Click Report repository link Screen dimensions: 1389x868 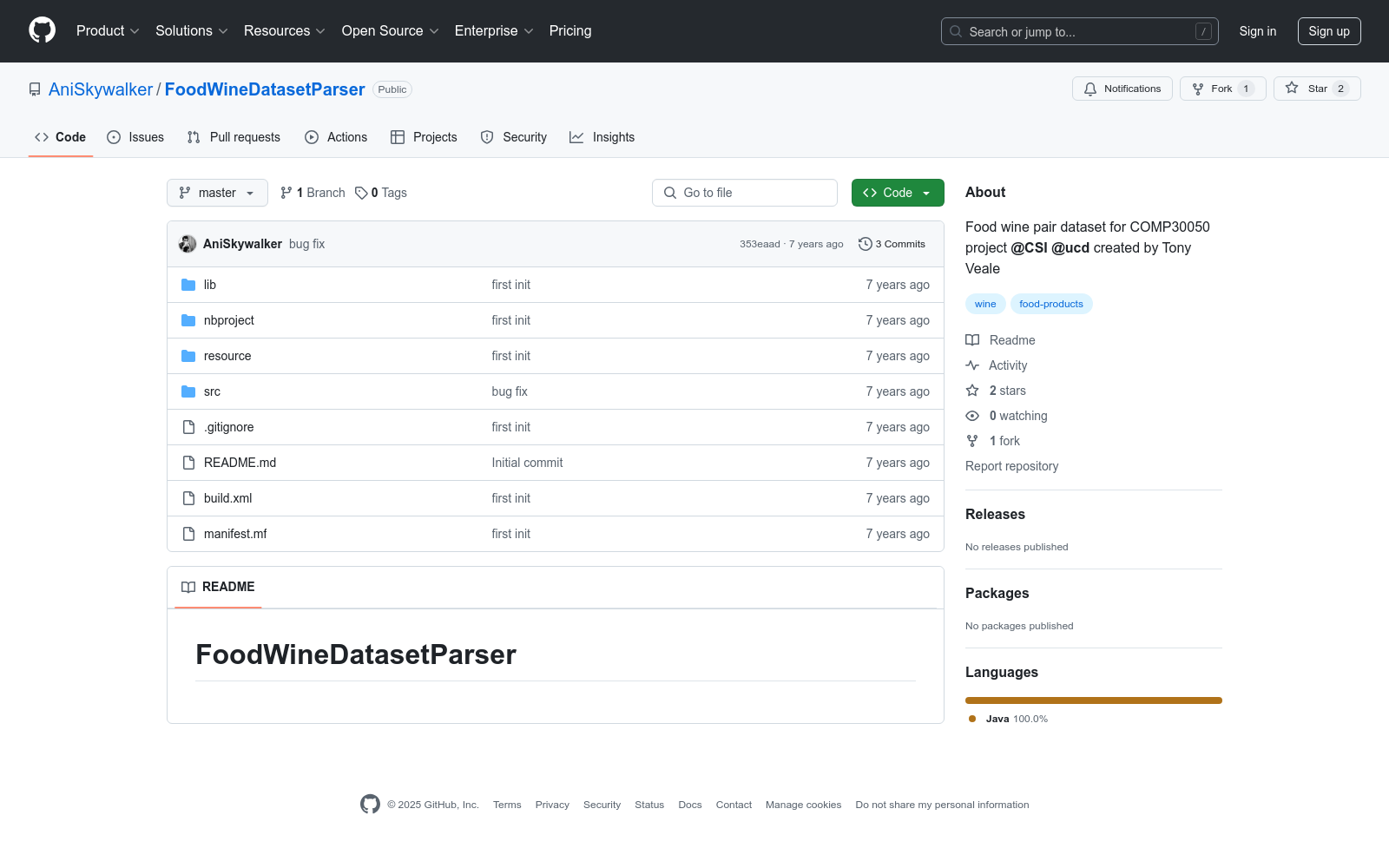click(x=1012, y=466)
